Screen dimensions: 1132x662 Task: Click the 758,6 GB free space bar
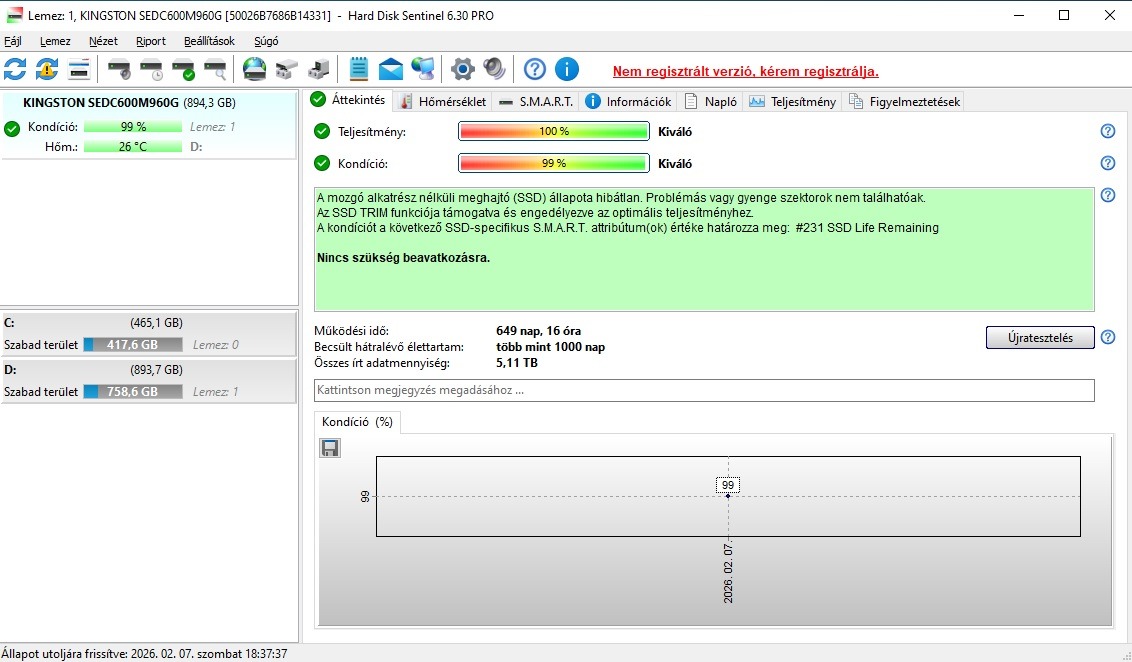click(133, 392)
